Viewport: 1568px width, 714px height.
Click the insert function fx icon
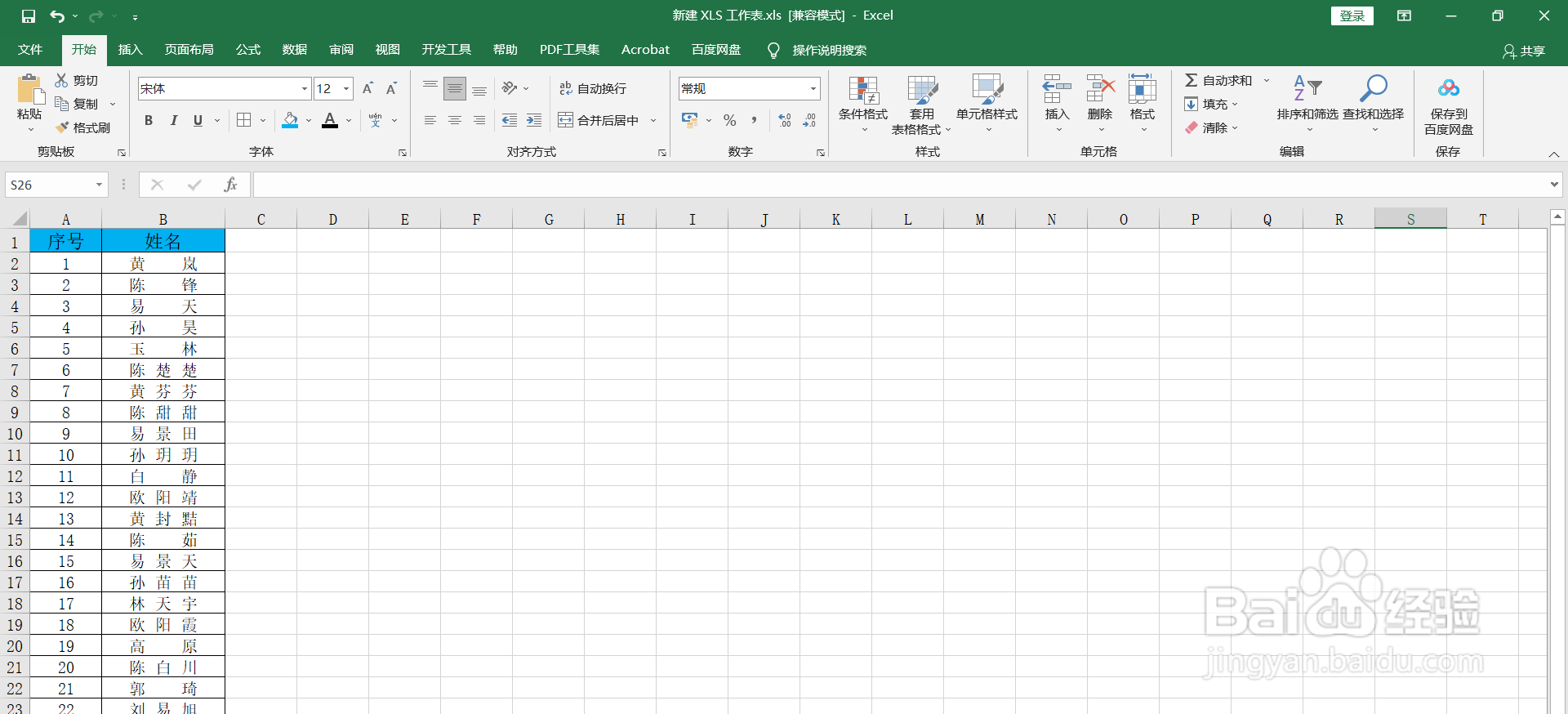pyautogui.click(x=230, y=185)
